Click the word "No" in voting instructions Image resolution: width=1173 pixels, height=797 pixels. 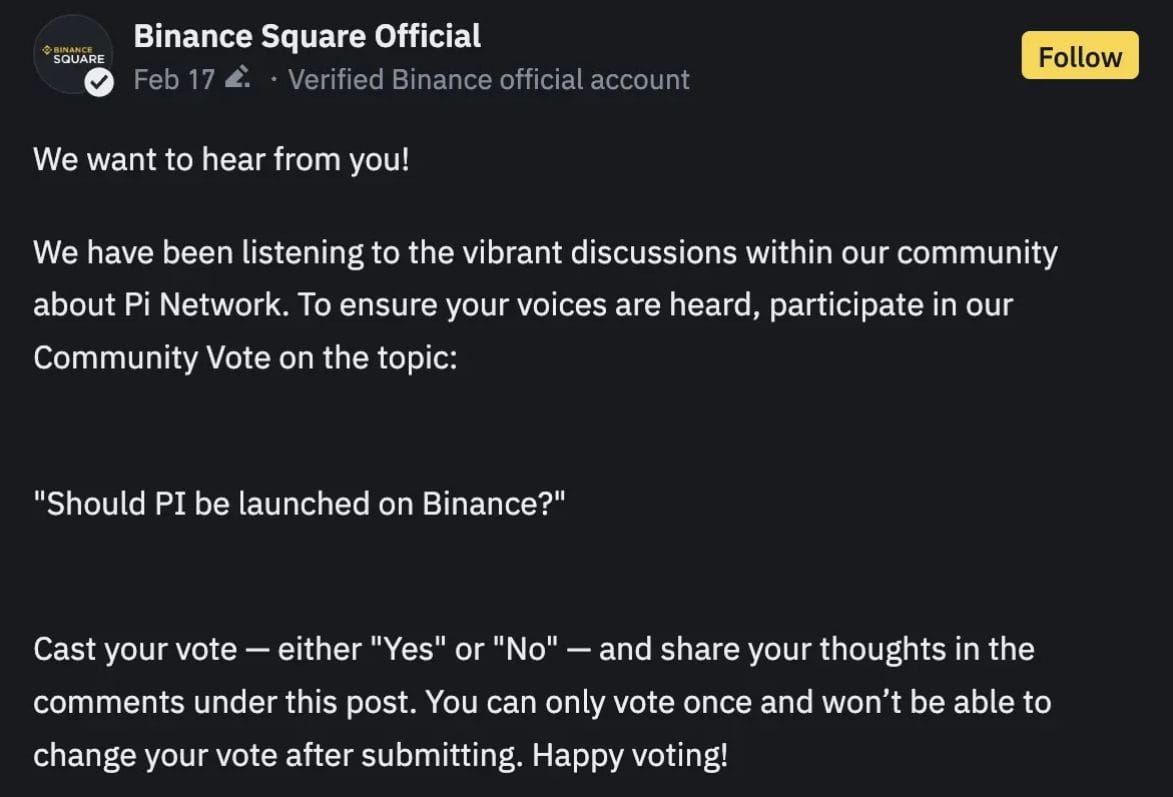coord(526,649)
